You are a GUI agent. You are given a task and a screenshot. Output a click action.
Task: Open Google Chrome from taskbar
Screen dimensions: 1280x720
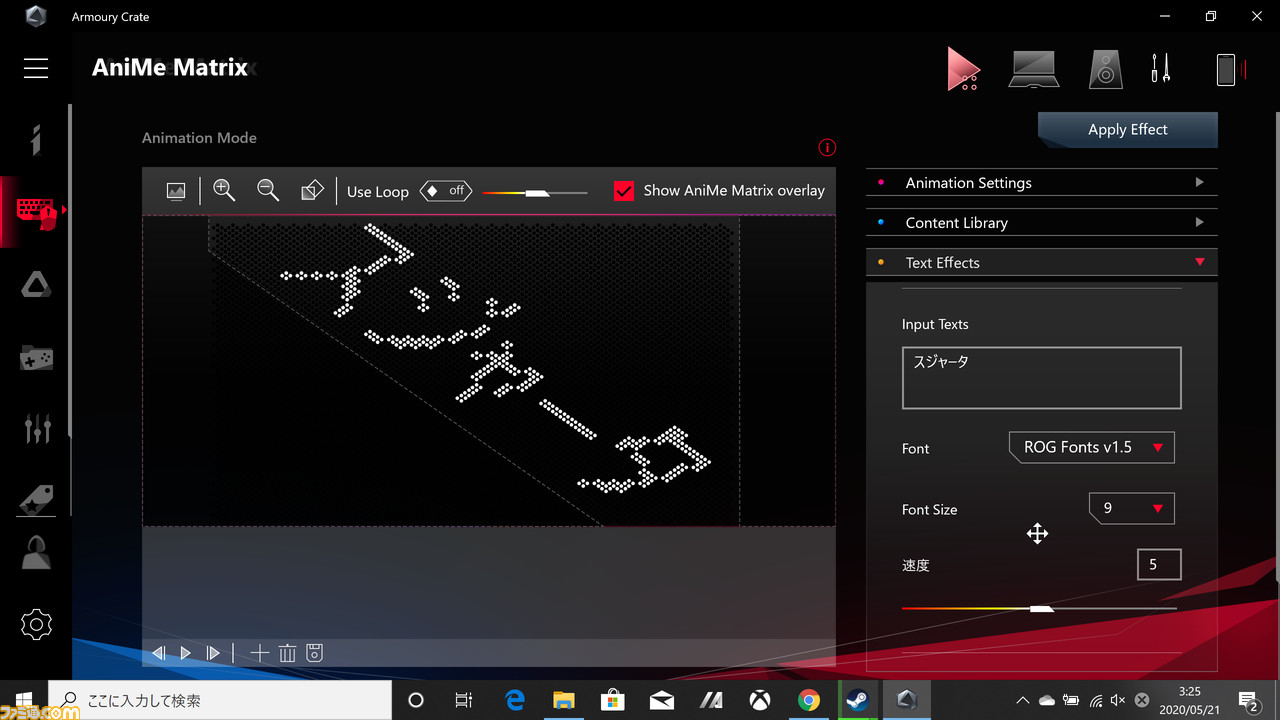809,701
